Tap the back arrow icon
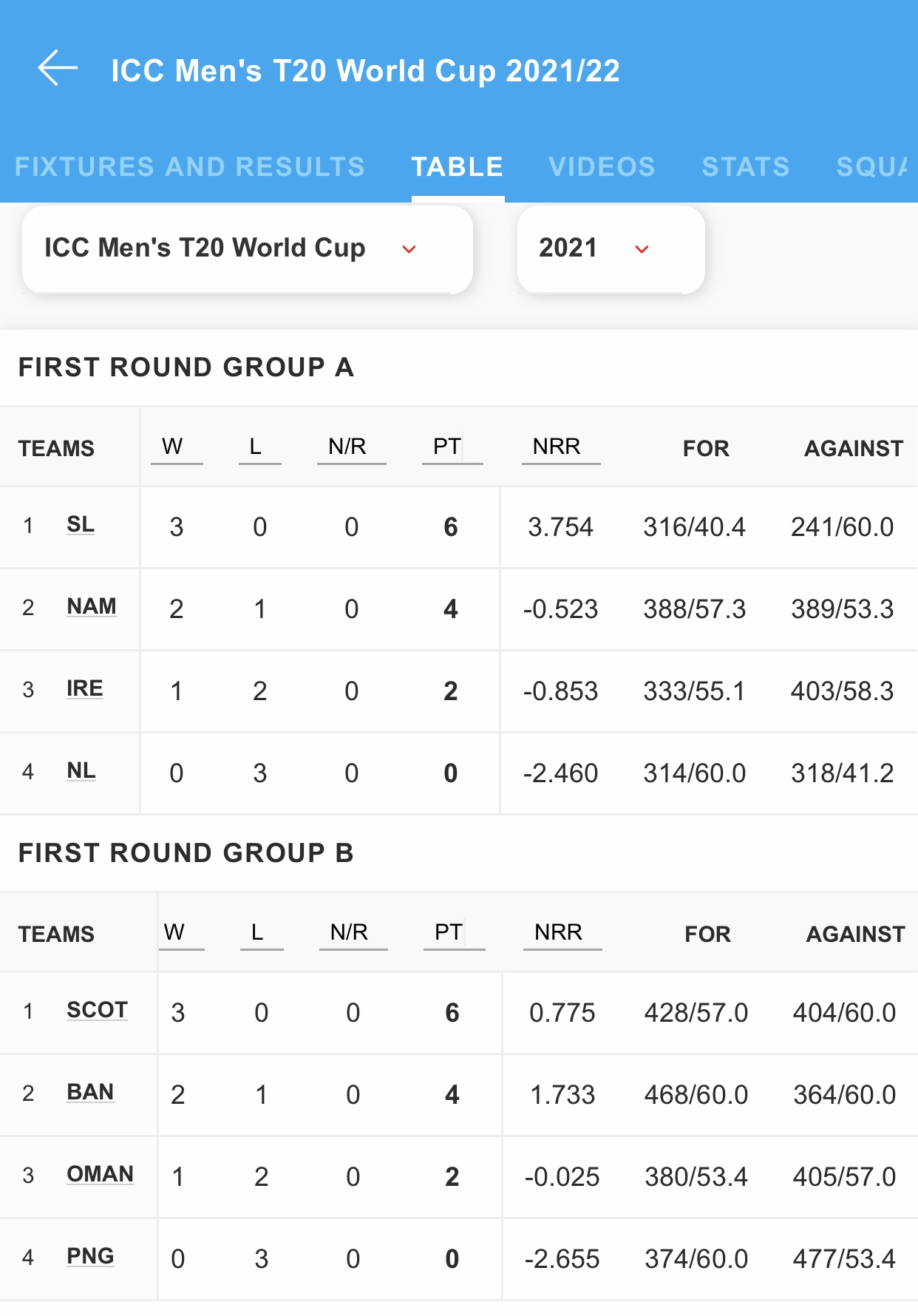Screen dimensions: 918x1316 pos(58,69)
